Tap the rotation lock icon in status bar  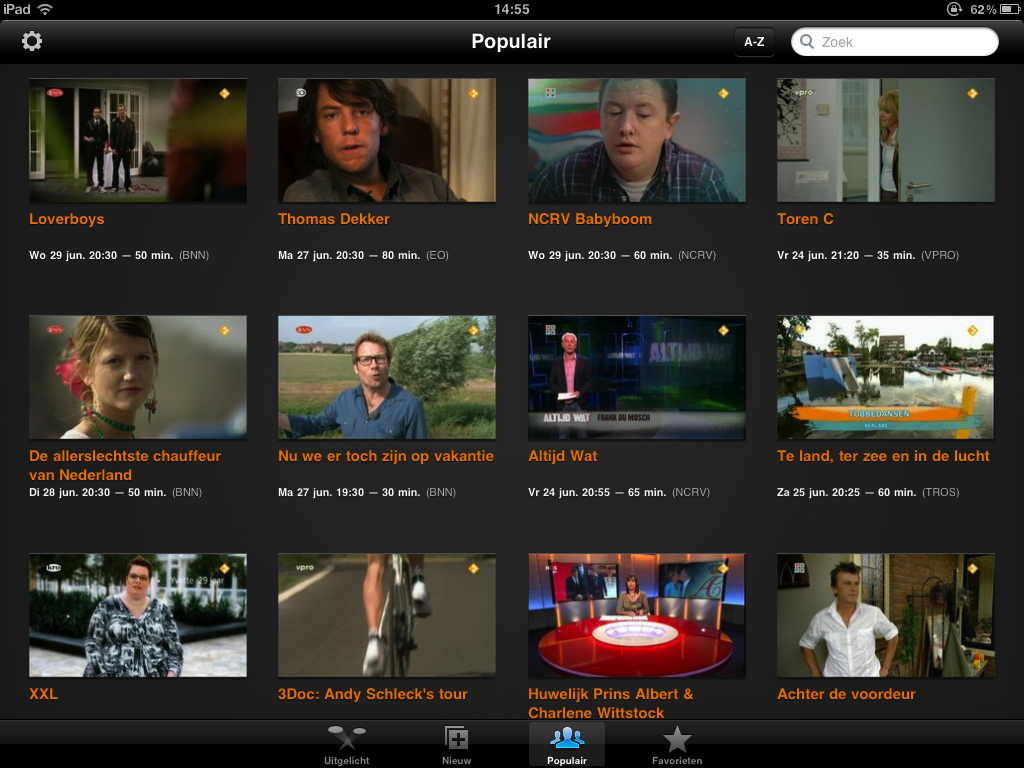click(x=954, y=9)
